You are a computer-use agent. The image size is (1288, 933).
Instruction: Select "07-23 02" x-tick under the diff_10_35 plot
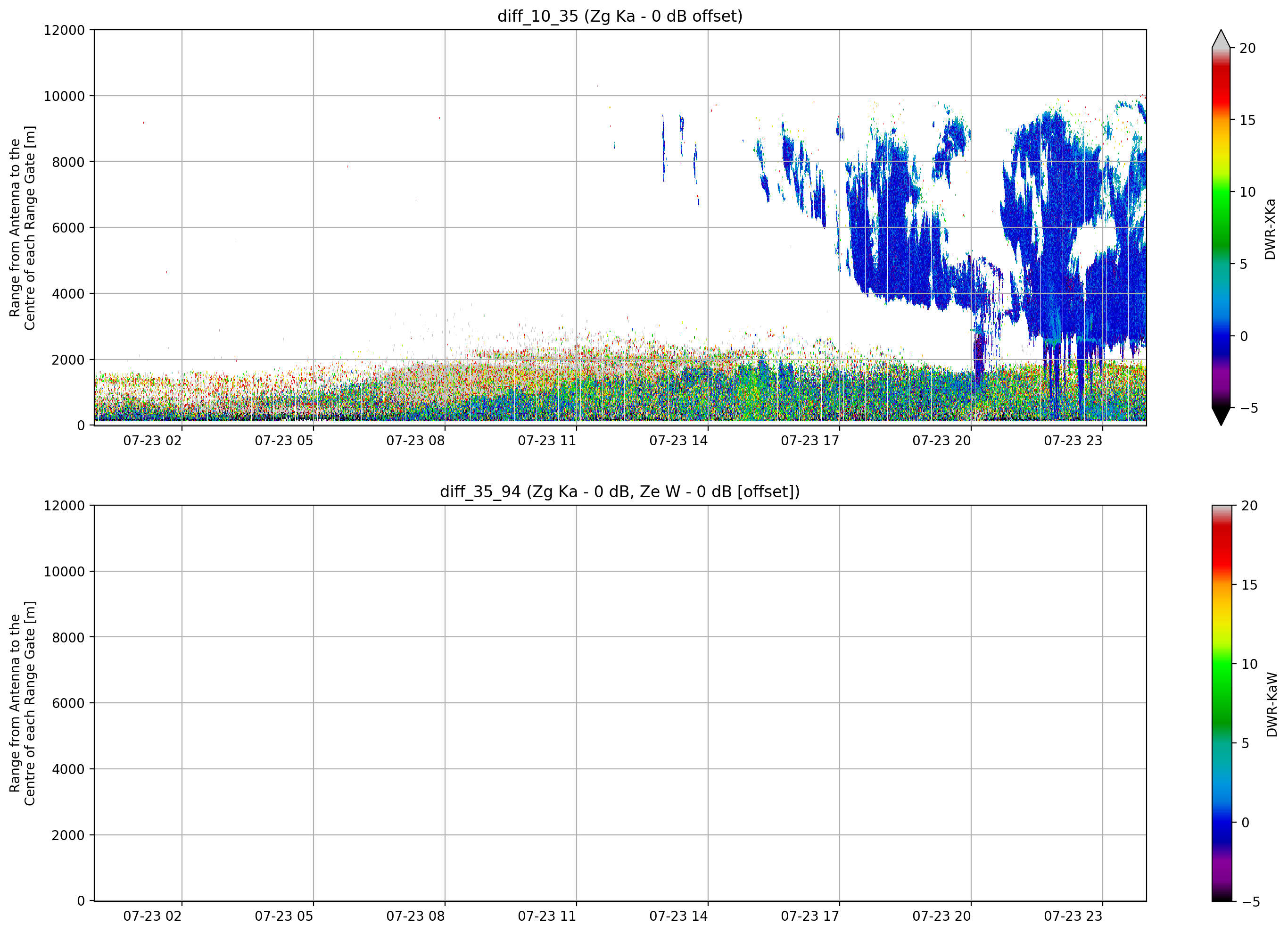[x=152, y=441]
